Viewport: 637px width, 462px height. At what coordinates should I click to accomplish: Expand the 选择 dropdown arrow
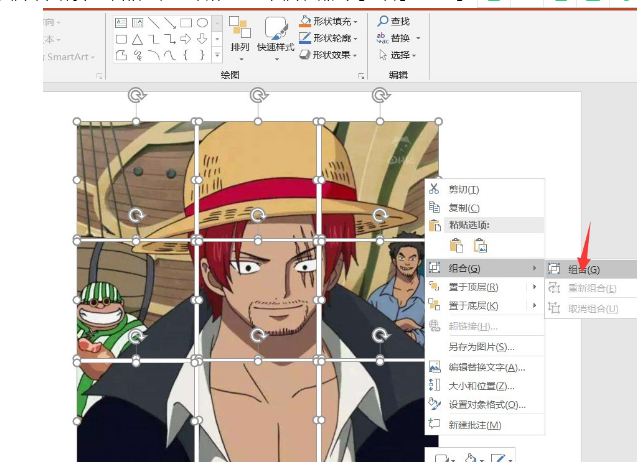tap(414, 55)
